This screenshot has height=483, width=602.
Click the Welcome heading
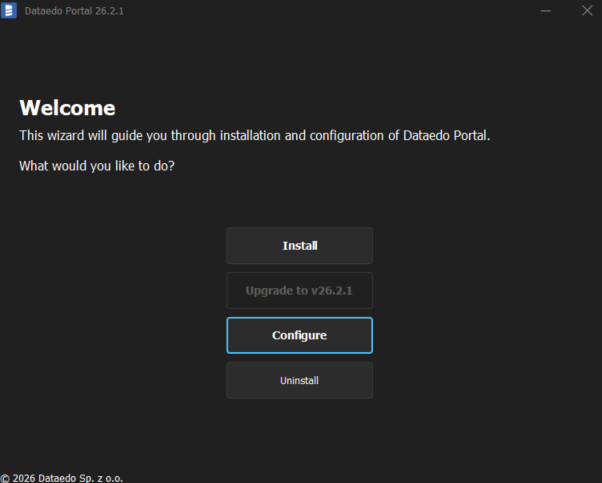tap(67, 108)
